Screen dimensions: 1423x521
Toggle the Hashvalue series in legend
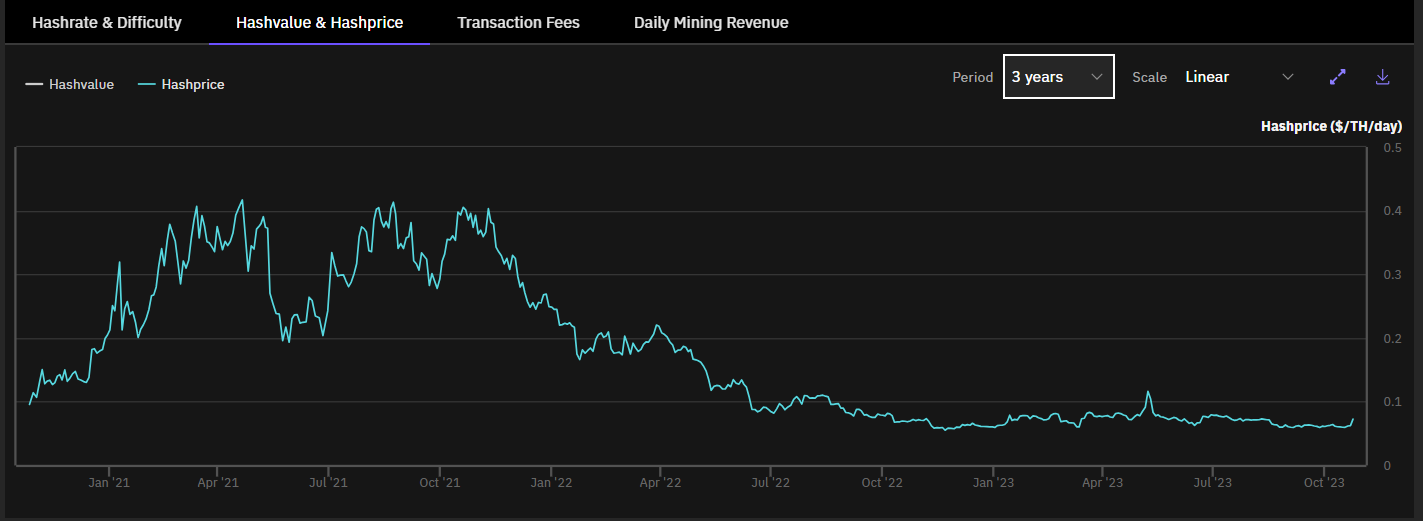[70, 84]
